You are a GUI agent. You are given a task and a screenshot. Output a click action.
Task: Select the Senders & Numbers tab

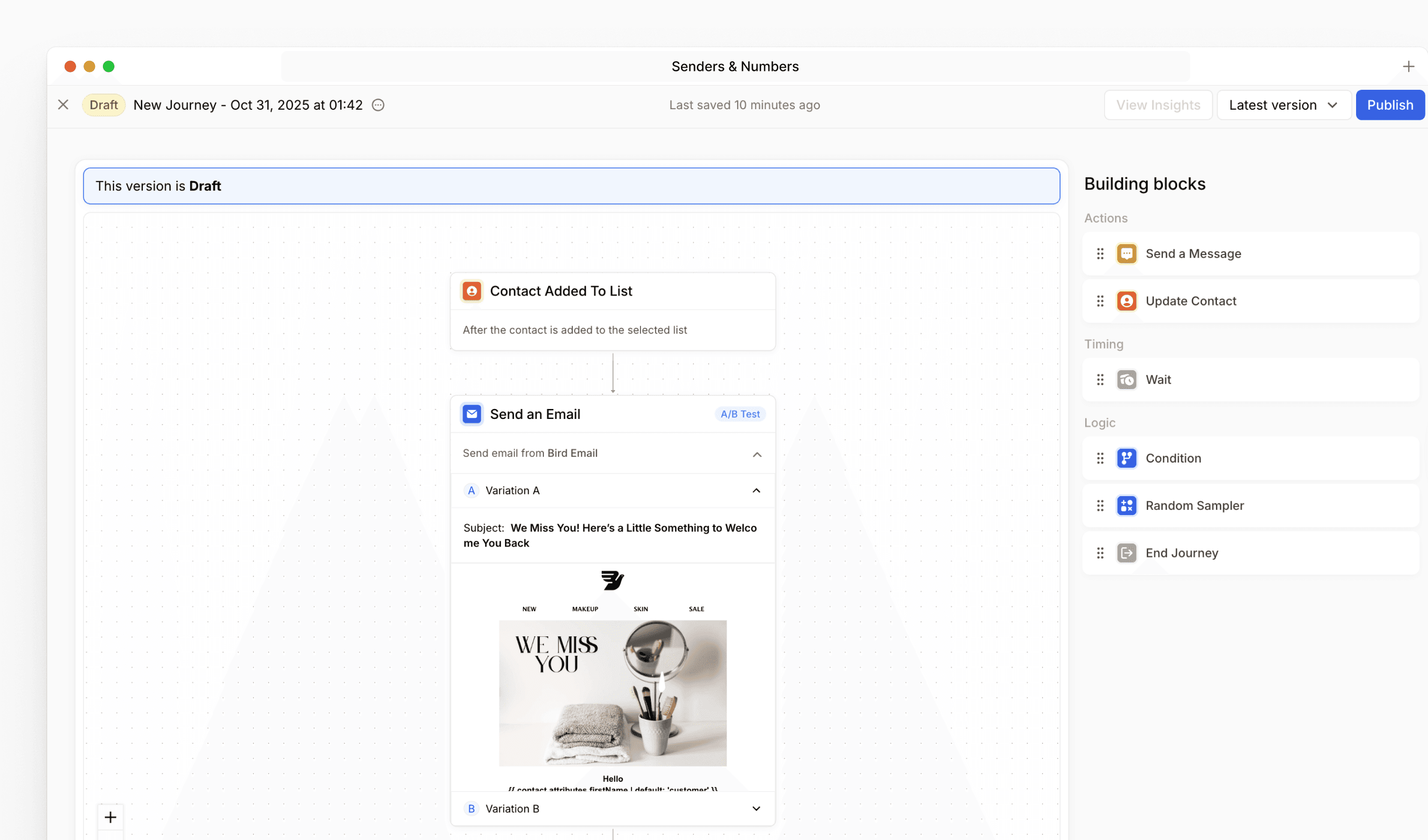[735, 66]
